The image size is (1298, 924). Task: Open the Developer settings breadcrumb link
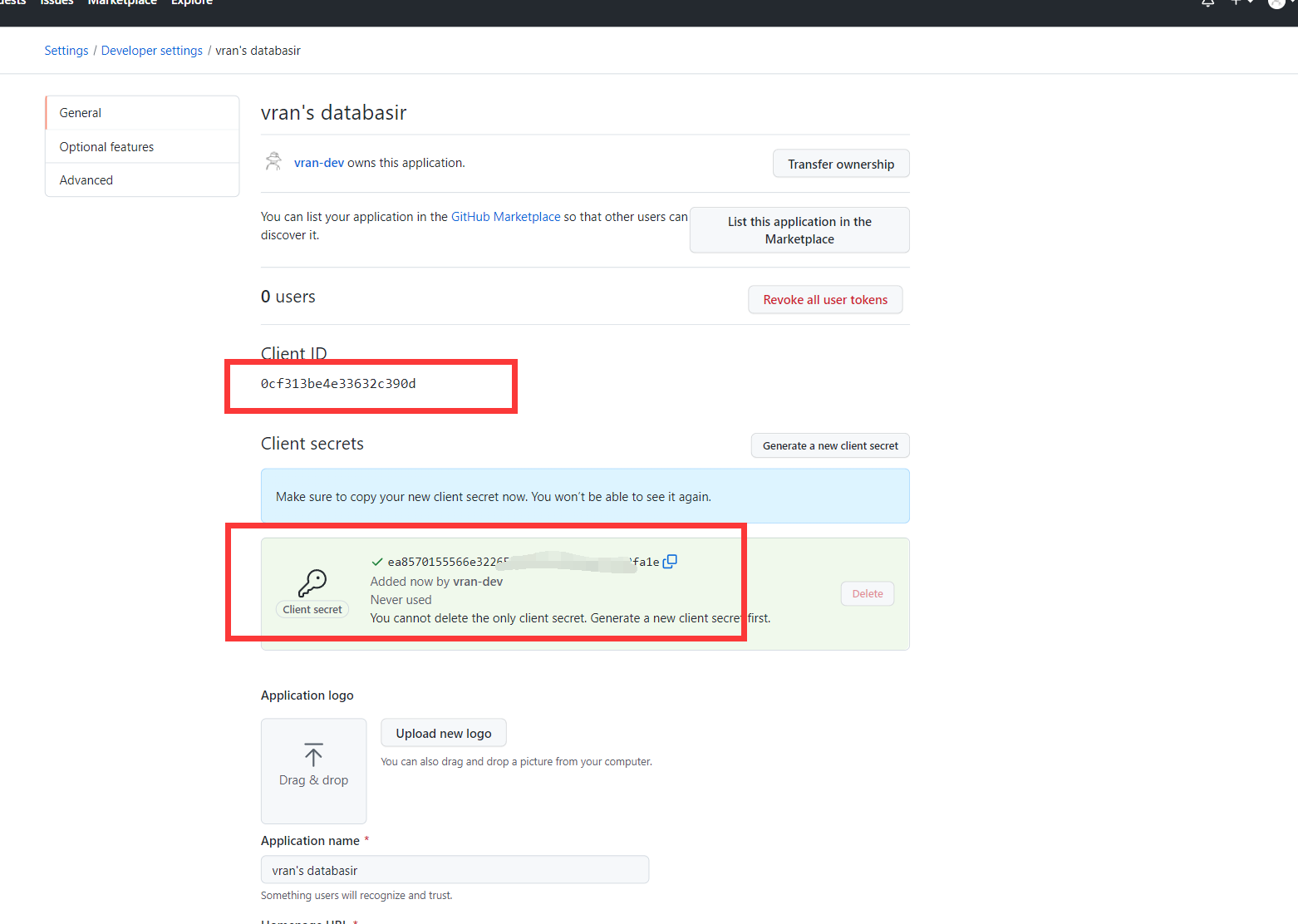point(151,50)
